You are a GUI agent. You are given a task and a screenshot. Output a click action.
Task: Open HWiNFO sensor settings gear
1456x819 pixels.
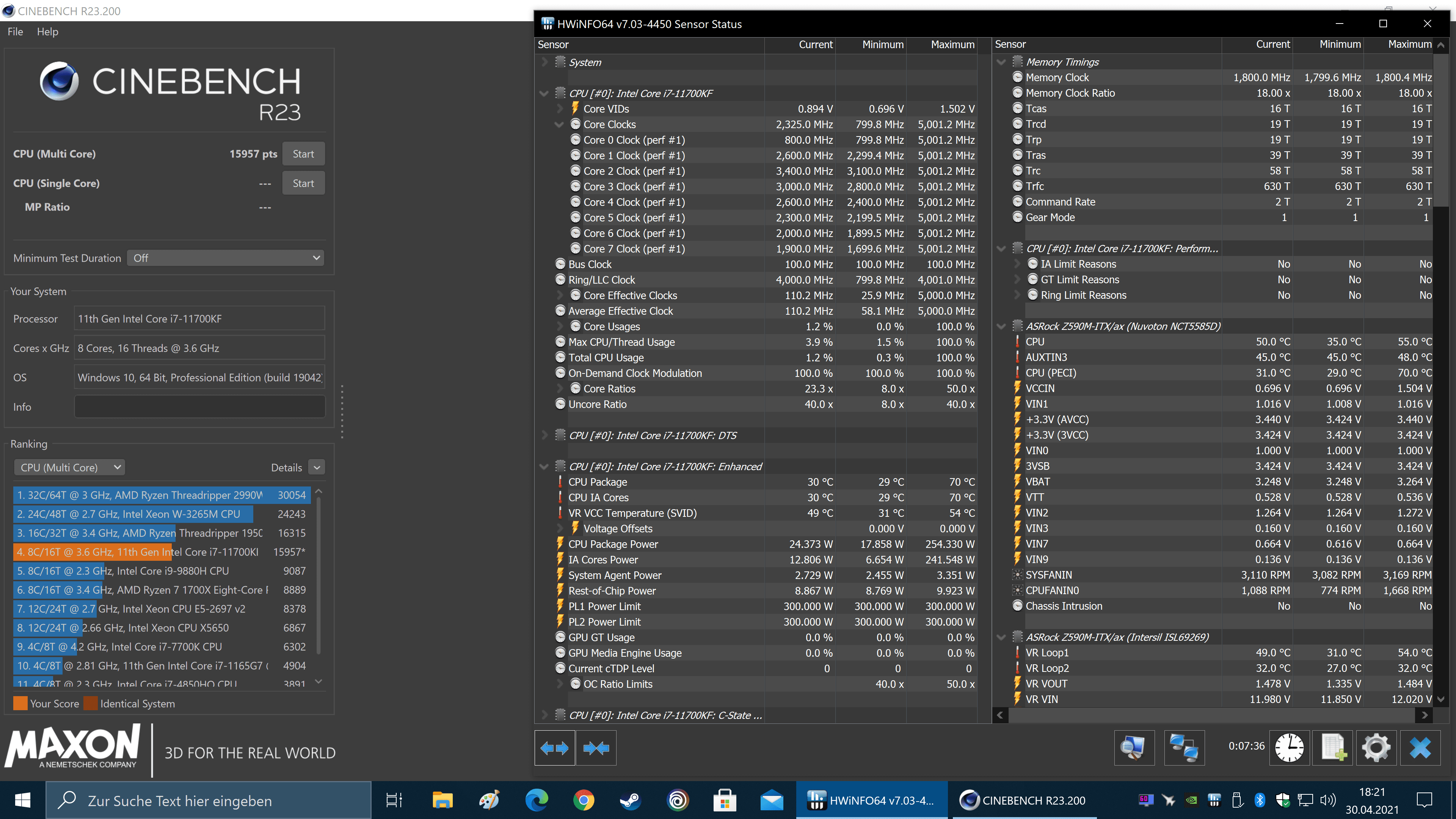click(x=1376, y=748)
